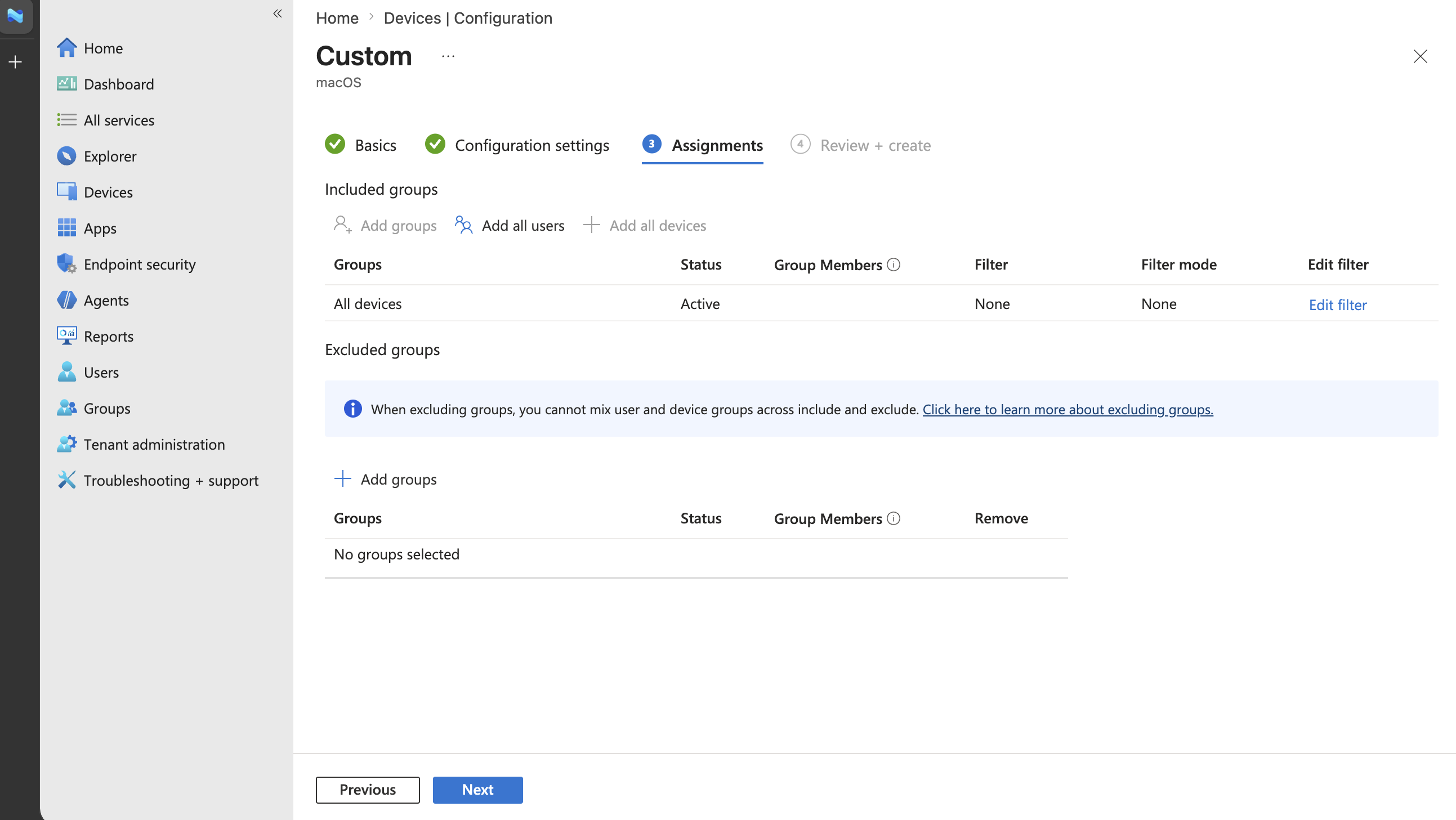Click the plus icon for excluded Add groups

[342, 479]
